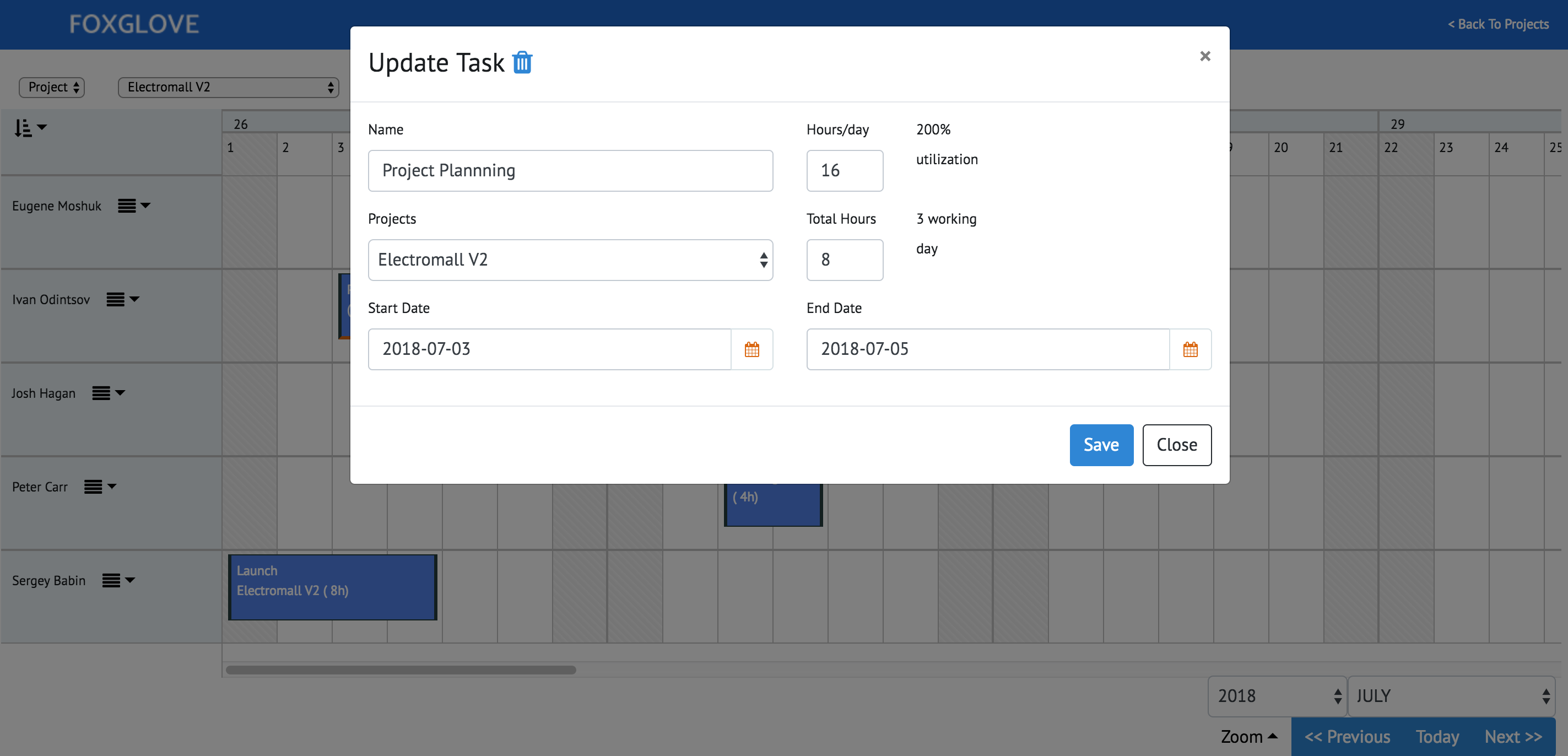
Task: Expand the Zoom menu
Action: [x=1248, y=737]
